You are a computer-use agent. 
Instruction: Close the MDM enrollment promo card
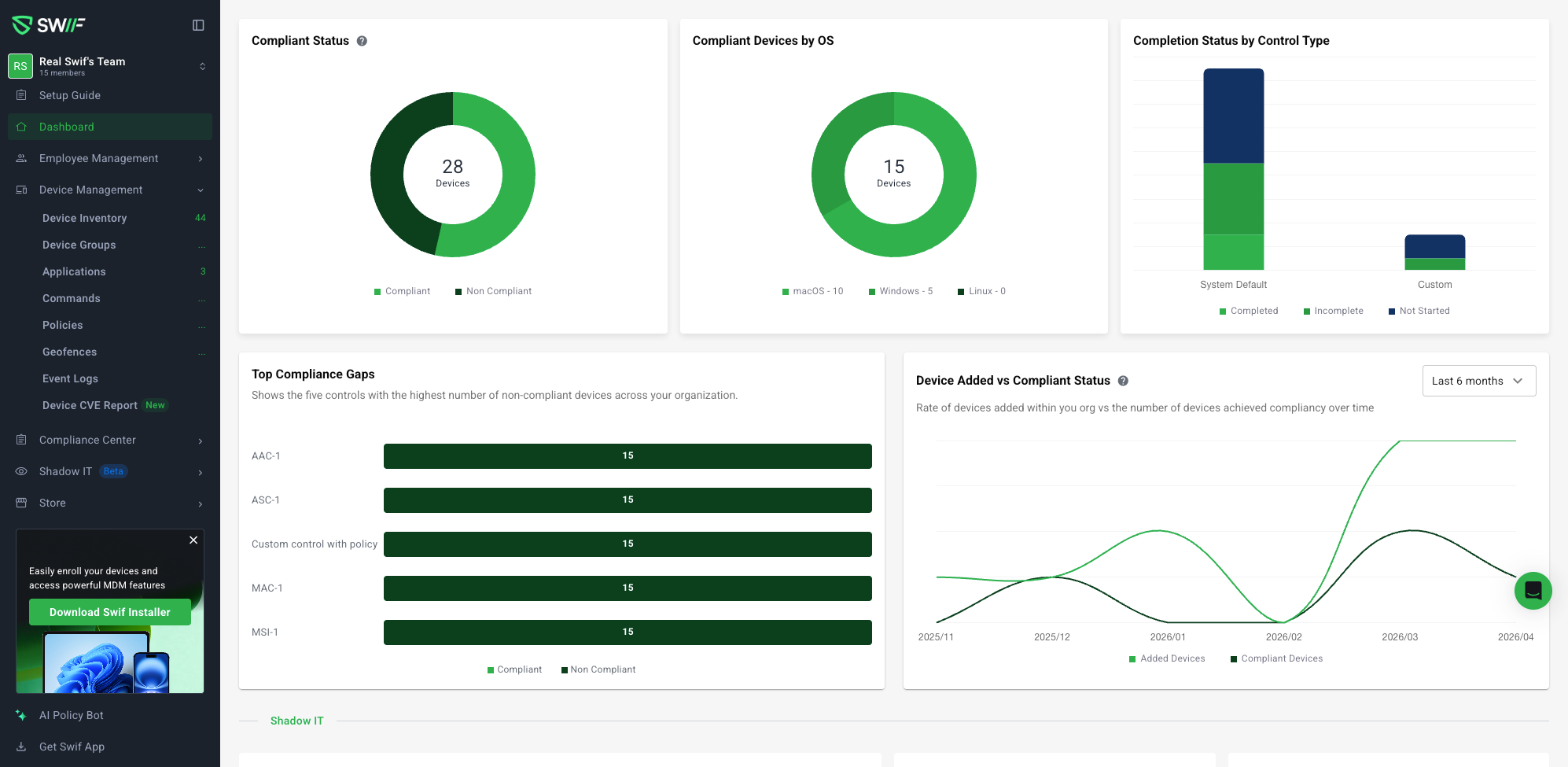click(193, 540)
